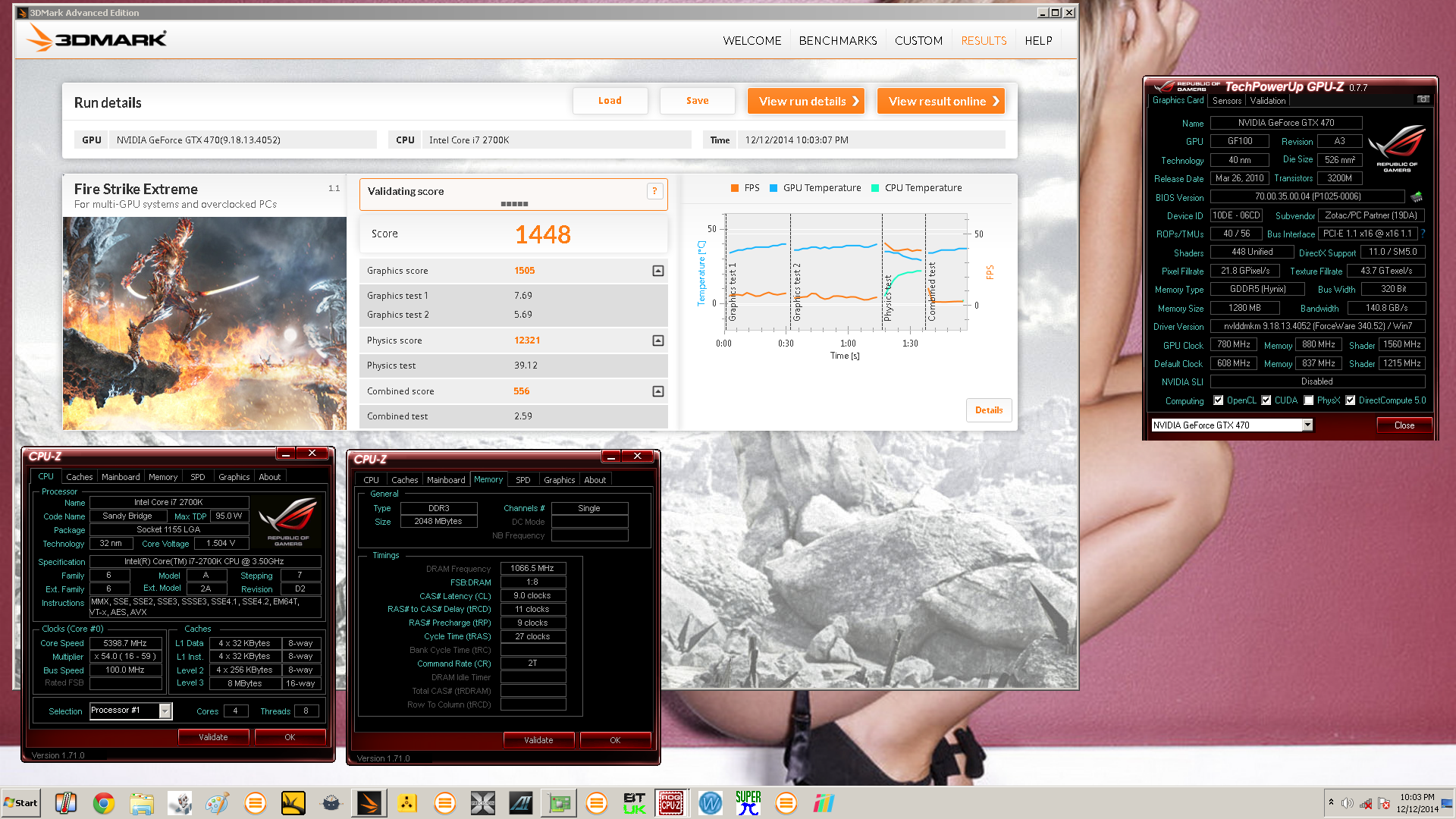Image resolution: width=1456 pixels, height=819 pixels.
Task: Click the thermometer app icon in taskbar
Action: [65, 803]
